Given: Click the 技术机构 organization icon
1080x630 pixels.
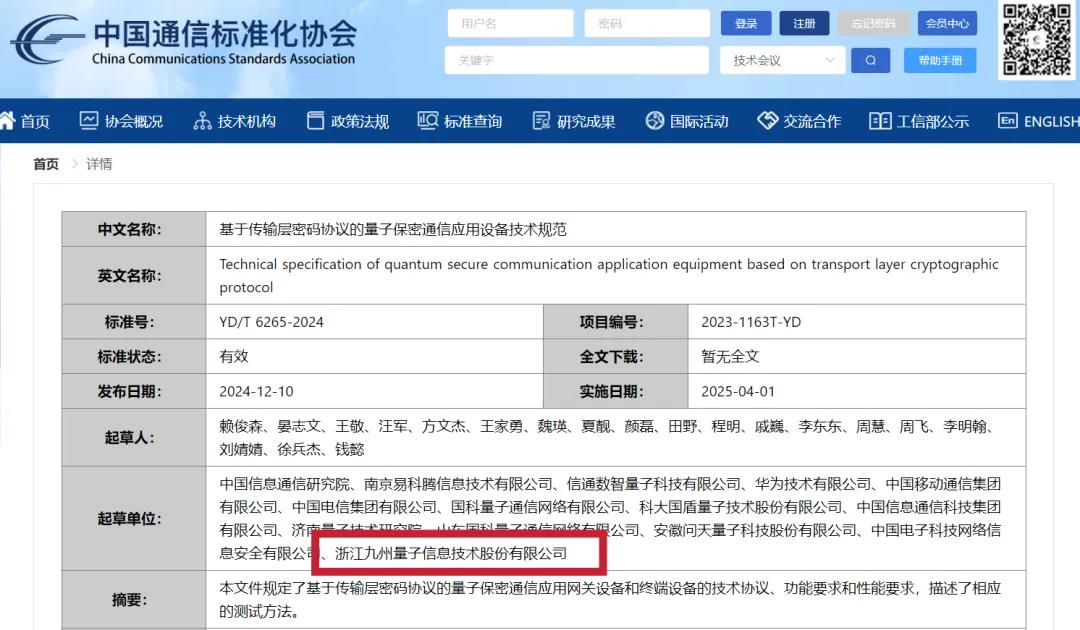Looking at the screenshot, I should click(202, 121).
